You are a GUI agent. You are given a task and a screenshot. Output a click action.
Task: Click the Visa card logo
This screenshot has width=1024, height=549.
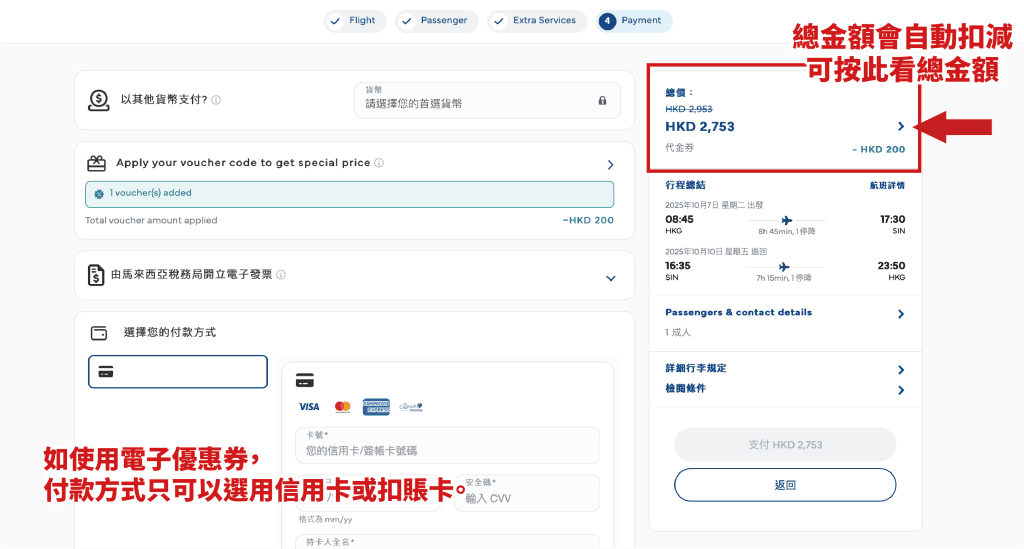[x=309, y=407]
